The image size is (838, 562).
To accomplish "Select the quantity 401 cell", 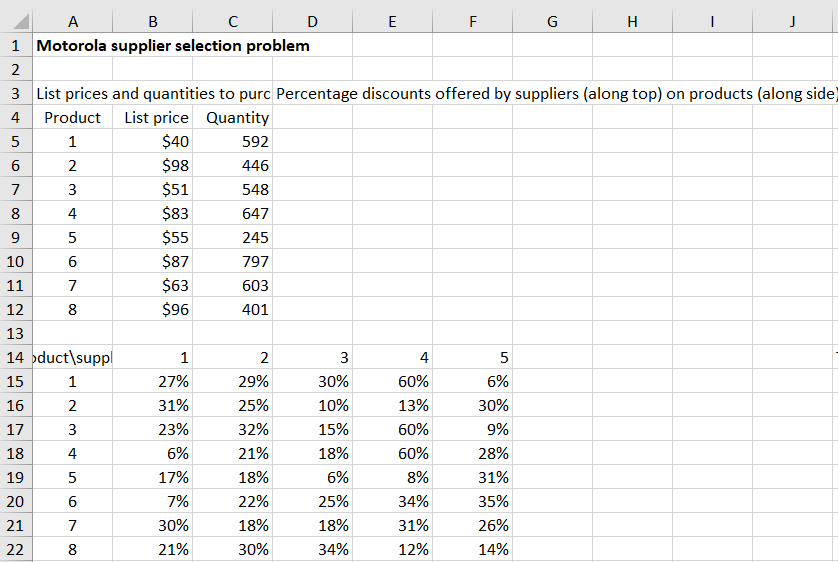I will [232, 309].
